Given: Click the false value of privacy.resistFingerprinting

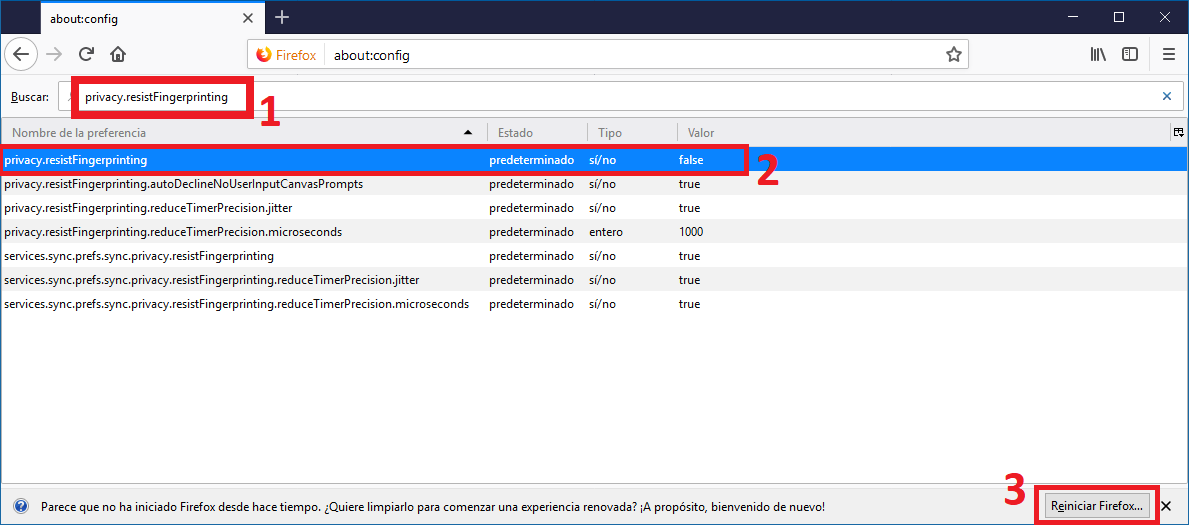Looking at the screenshot, I should pyautogui.click(x=691, y=160).
